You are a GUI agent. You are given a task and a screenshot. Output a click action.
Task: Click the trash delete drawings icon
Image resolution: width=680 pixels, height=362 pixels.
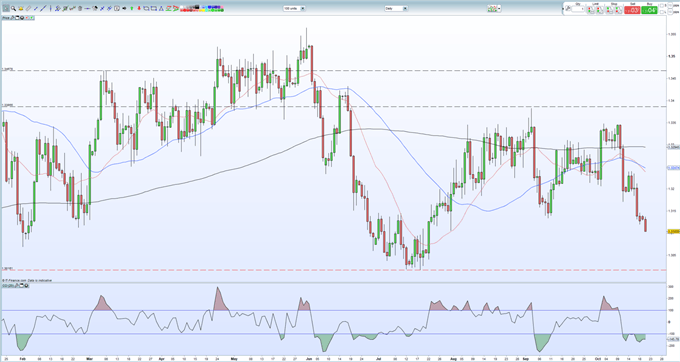tap(80, 8)
